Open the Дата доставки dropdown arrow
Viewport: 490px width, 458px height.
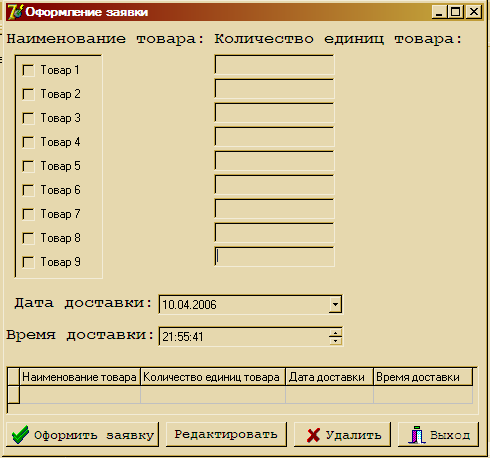(x=335, y=304)
